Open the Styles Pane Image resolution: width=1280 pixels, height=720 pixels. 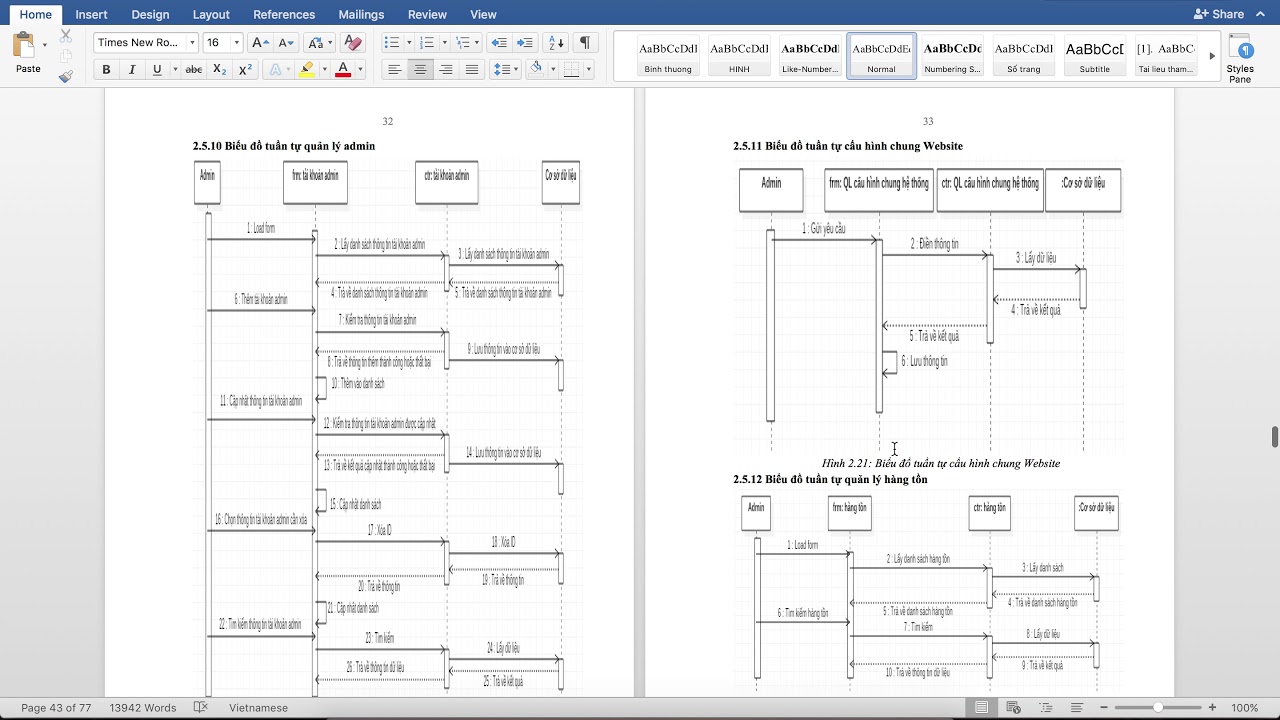point(1240,59)
